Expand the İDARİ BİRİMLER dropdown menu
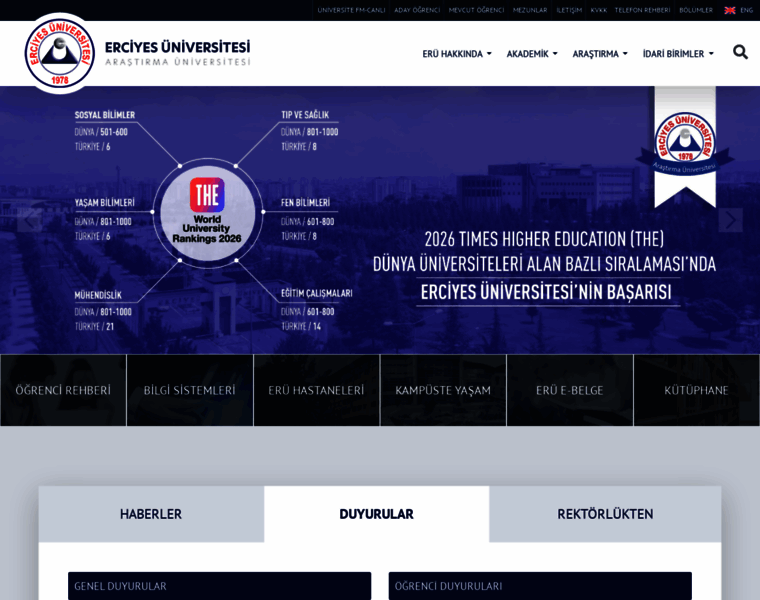This screenshot has height=600, width=760. click(x=678, y=54)
